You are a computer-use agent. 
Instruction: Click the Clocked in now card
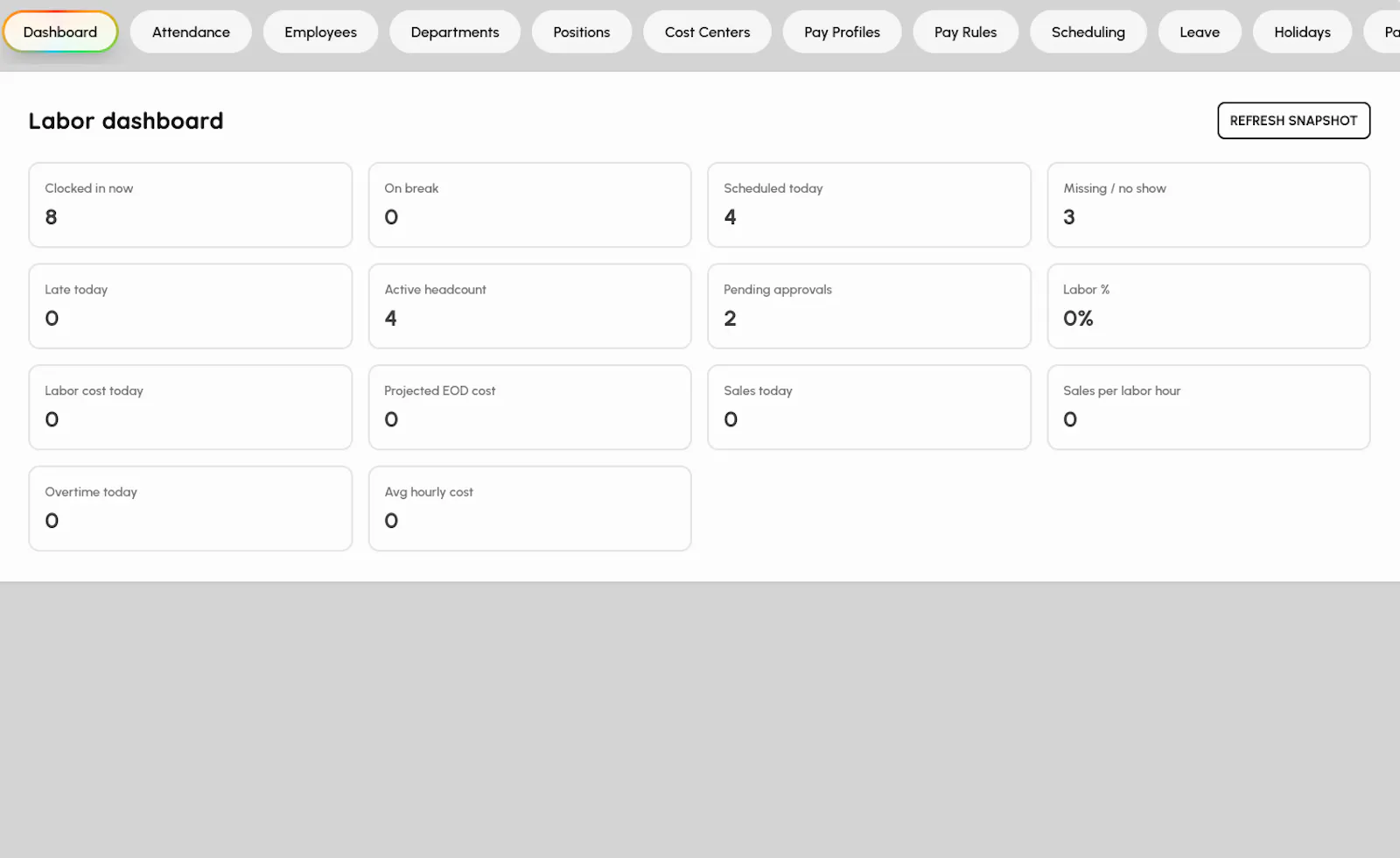pyautogui.click(x=191, y=205)
